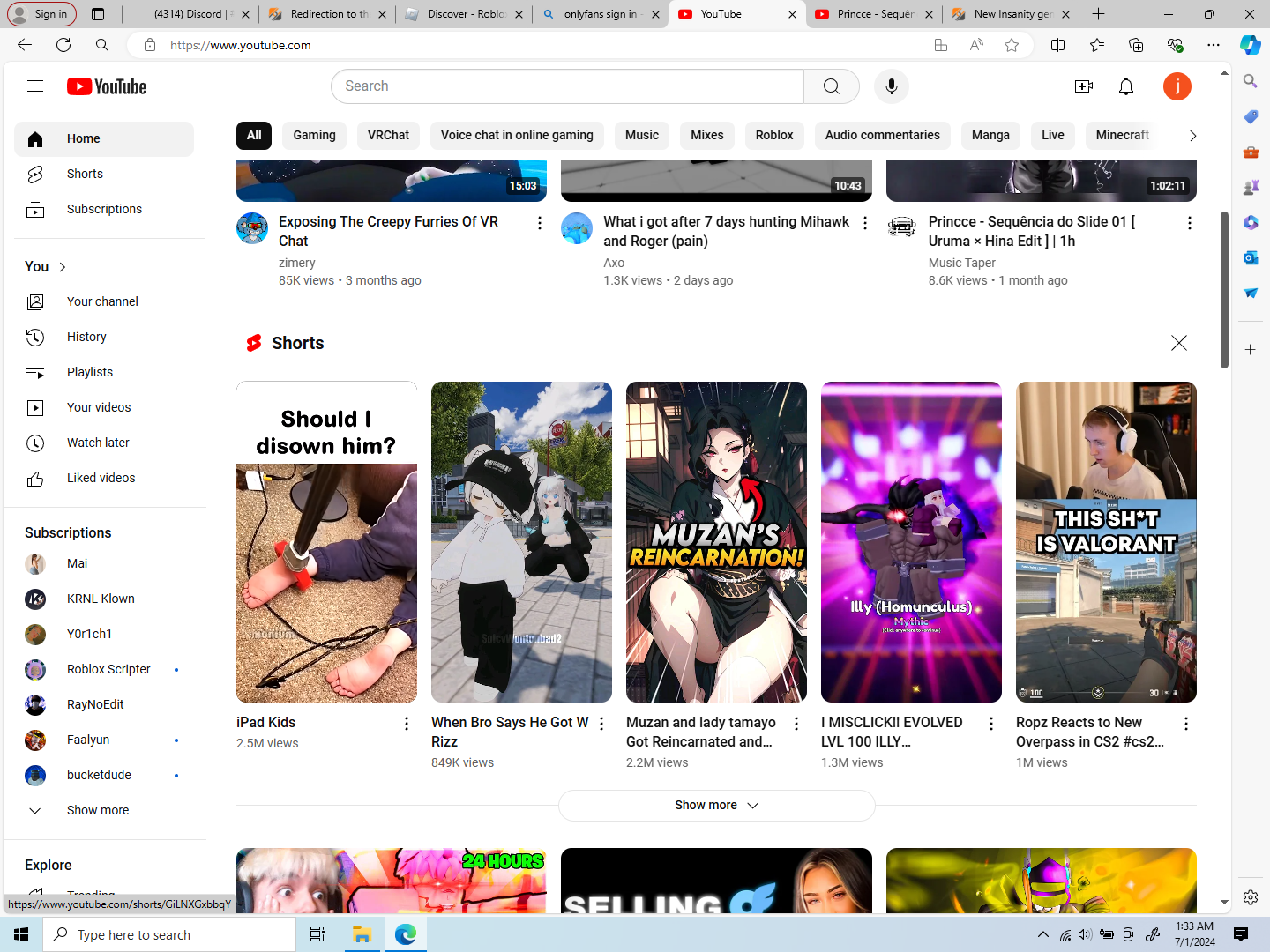
Task: Open File Explorer from the taskbar
Action: 362,934
